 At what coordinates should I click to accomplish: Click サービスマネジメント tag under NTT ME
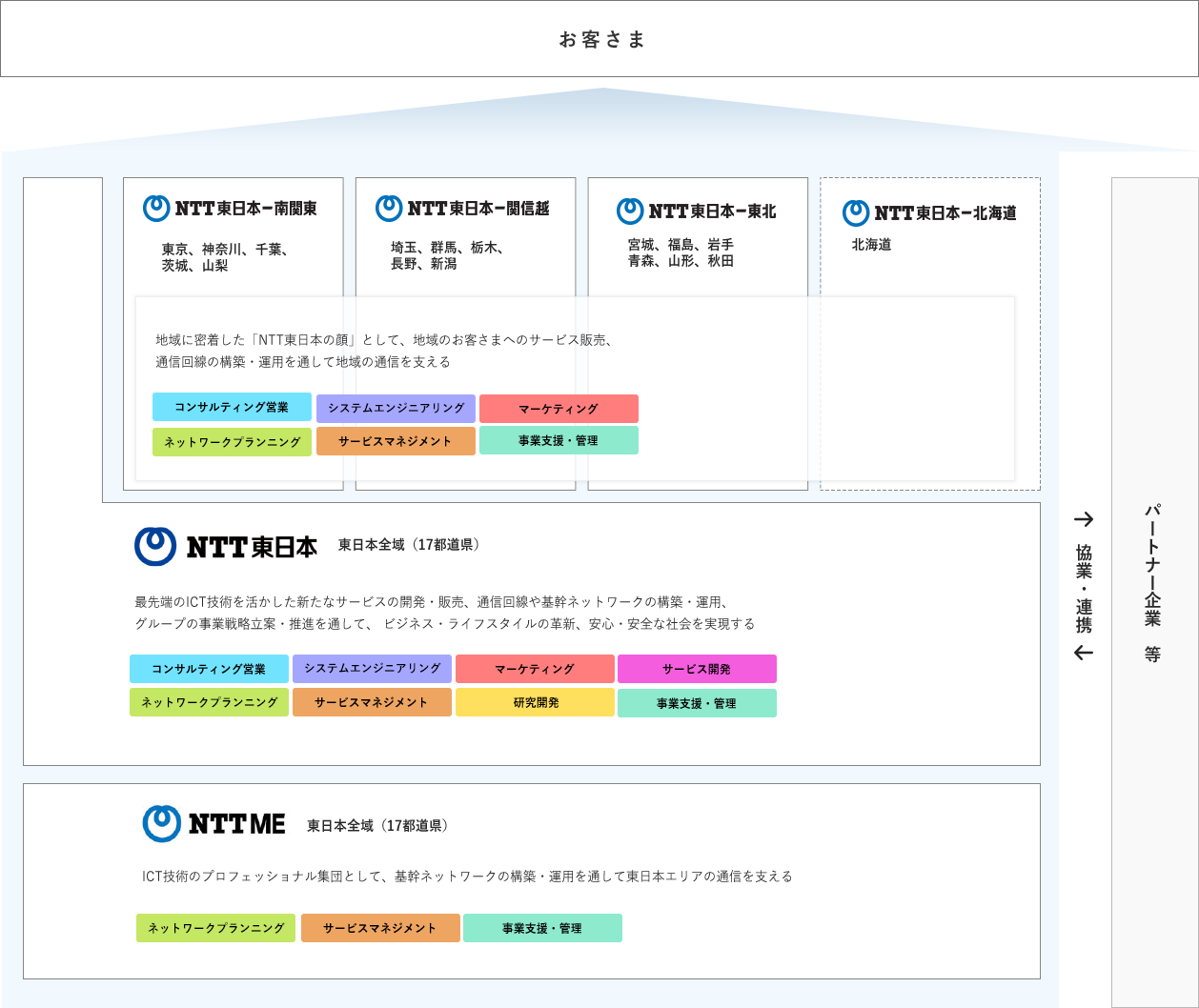(380, 928)
